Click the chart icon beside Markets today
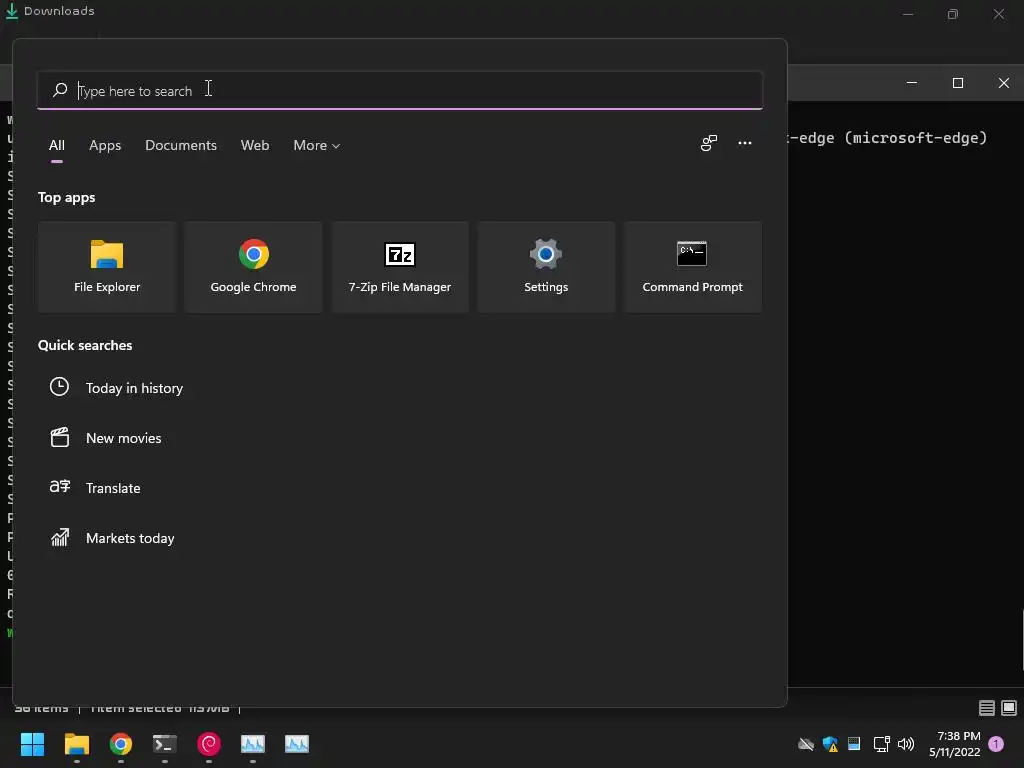Screen dimensions: 1024x768 point(59,537)
